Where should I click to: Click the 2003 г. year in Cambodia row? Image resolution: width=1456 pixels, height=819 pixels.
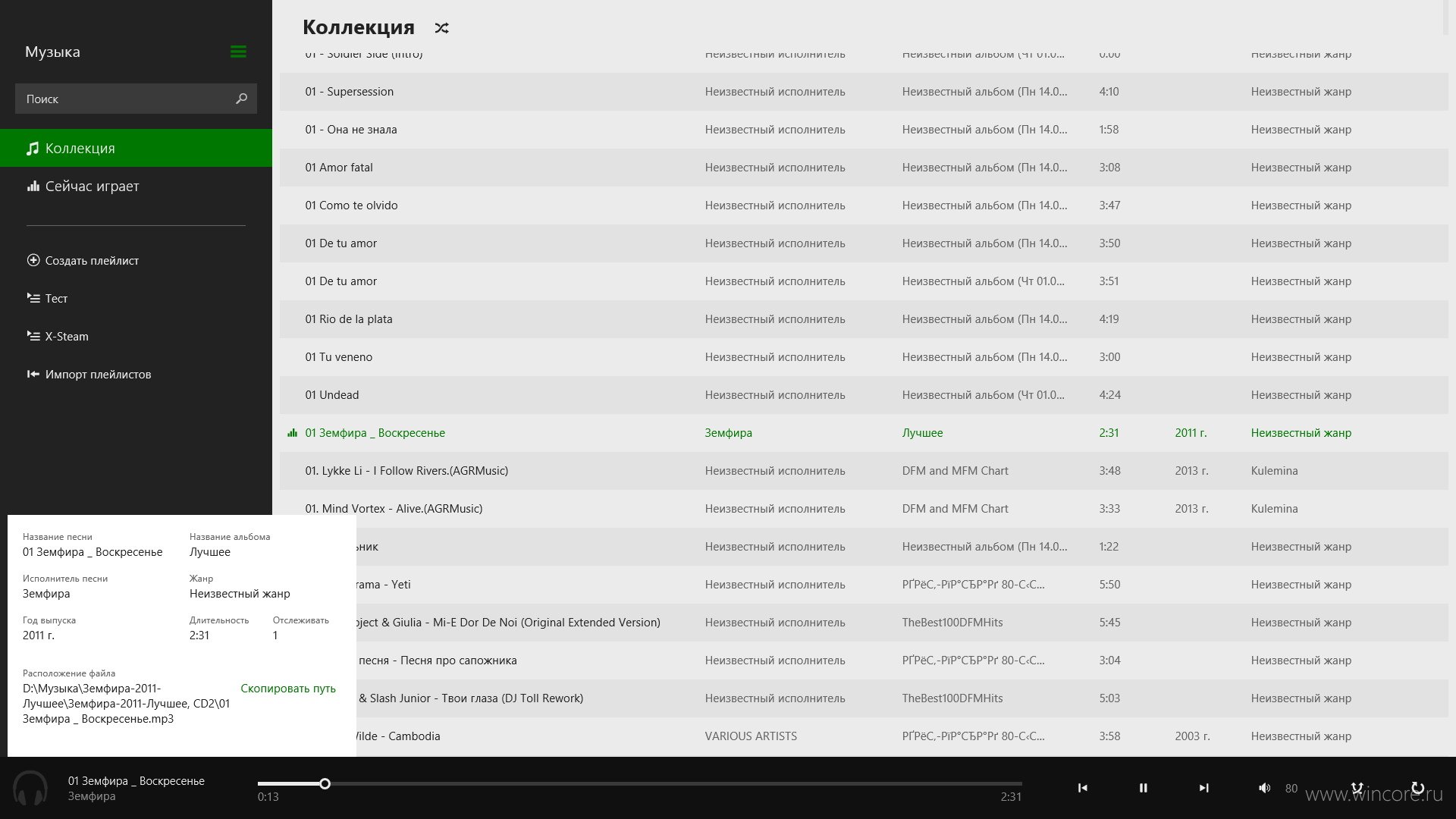coord(1192,736)
